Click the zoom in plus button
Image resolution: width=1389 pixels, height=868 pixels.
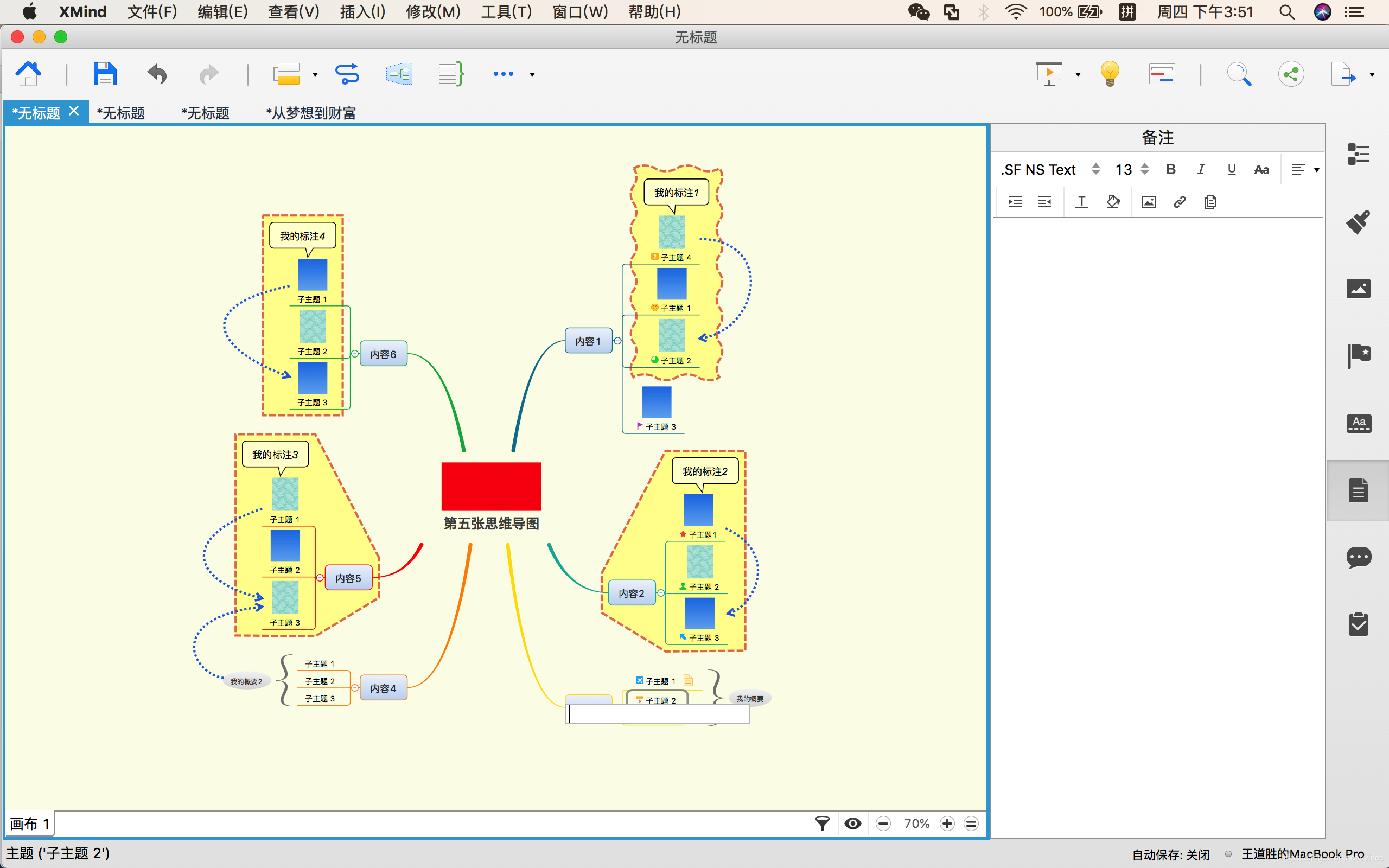click(947, 824)
